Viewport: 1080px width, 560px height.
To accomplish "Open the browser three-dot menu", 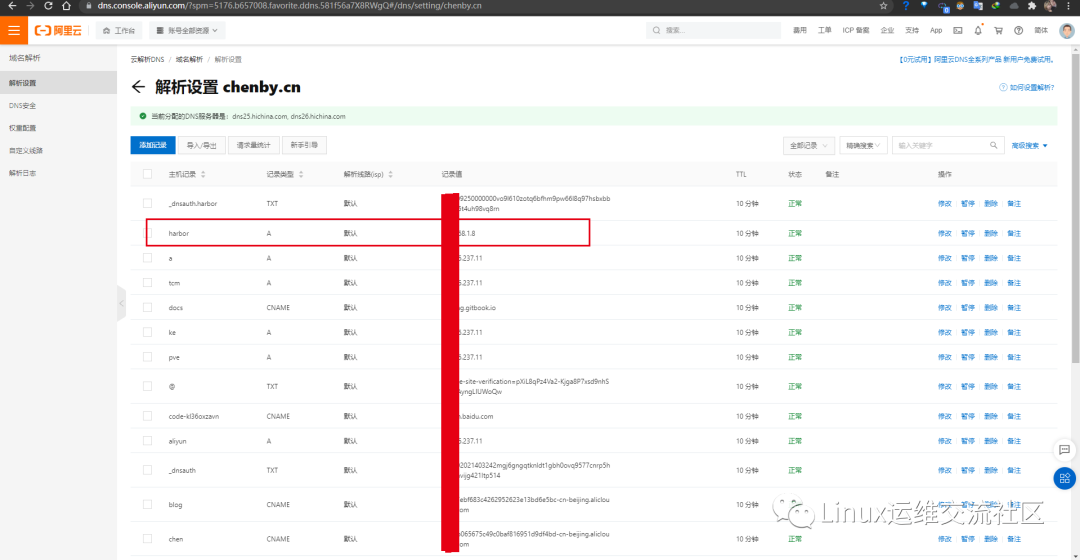I will (x=1069, y=6).
